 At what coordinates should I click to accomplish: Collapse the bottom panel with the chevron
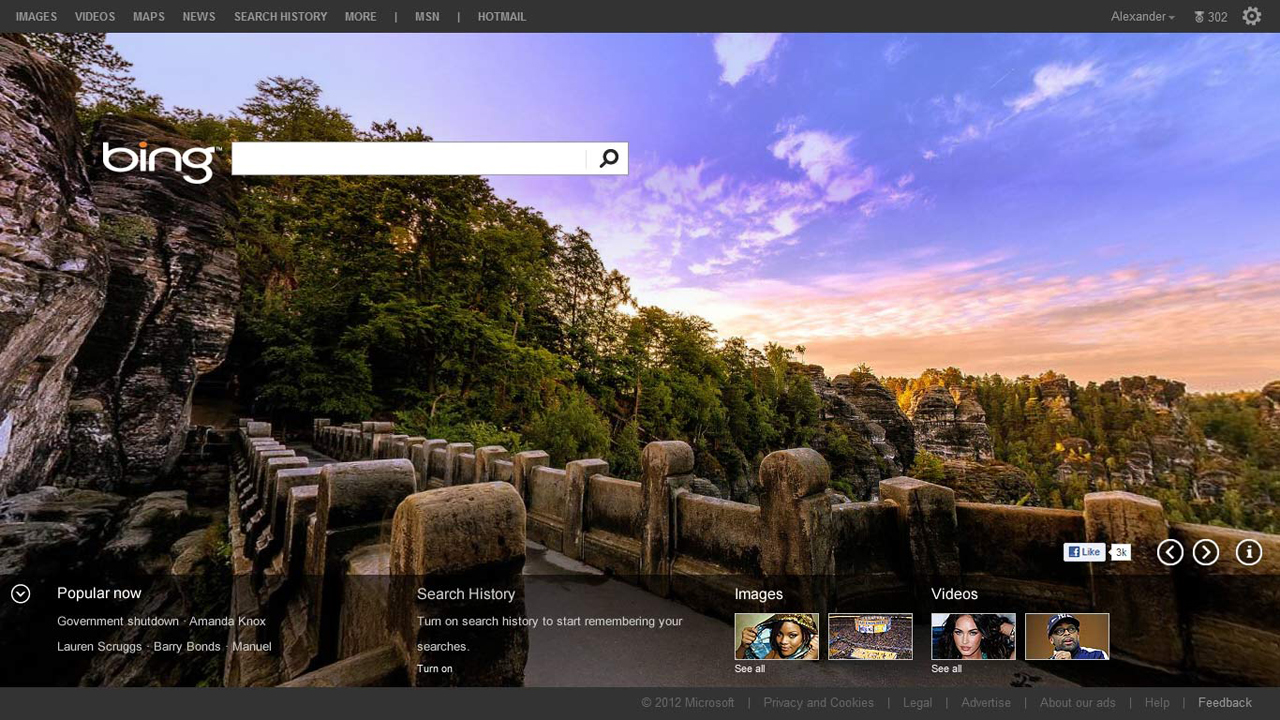click(20, 594)
